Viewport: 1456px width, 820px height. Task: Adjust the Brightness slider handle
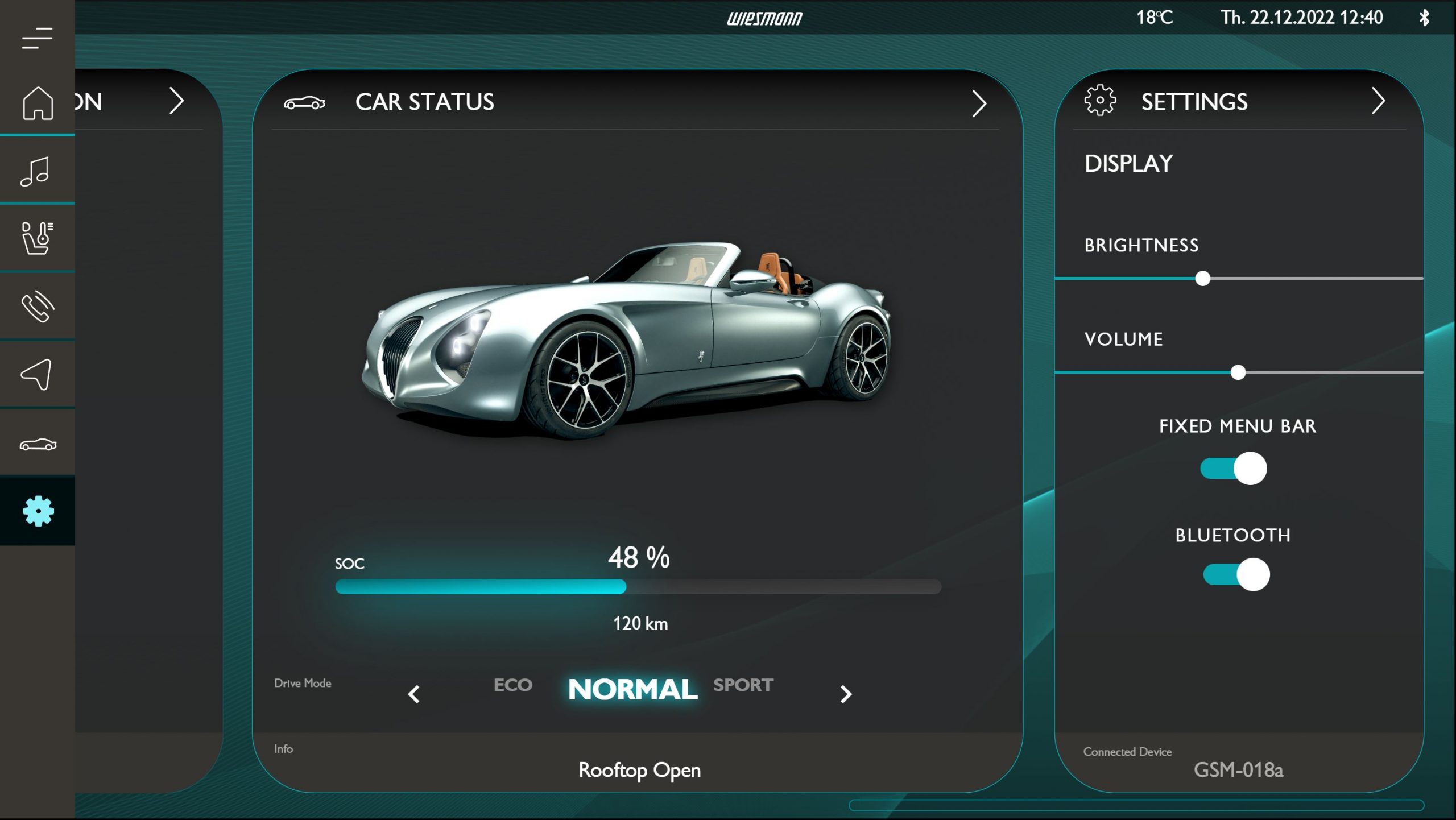point(1202,278)
